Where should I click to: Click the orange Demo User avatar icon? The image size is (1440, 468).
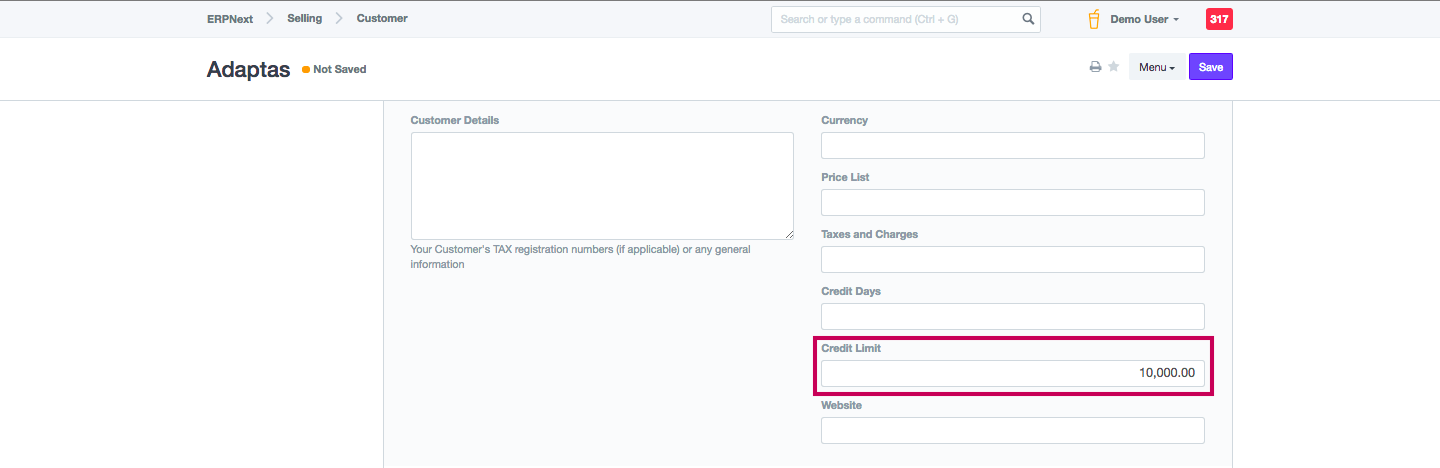coord(1094,19)
